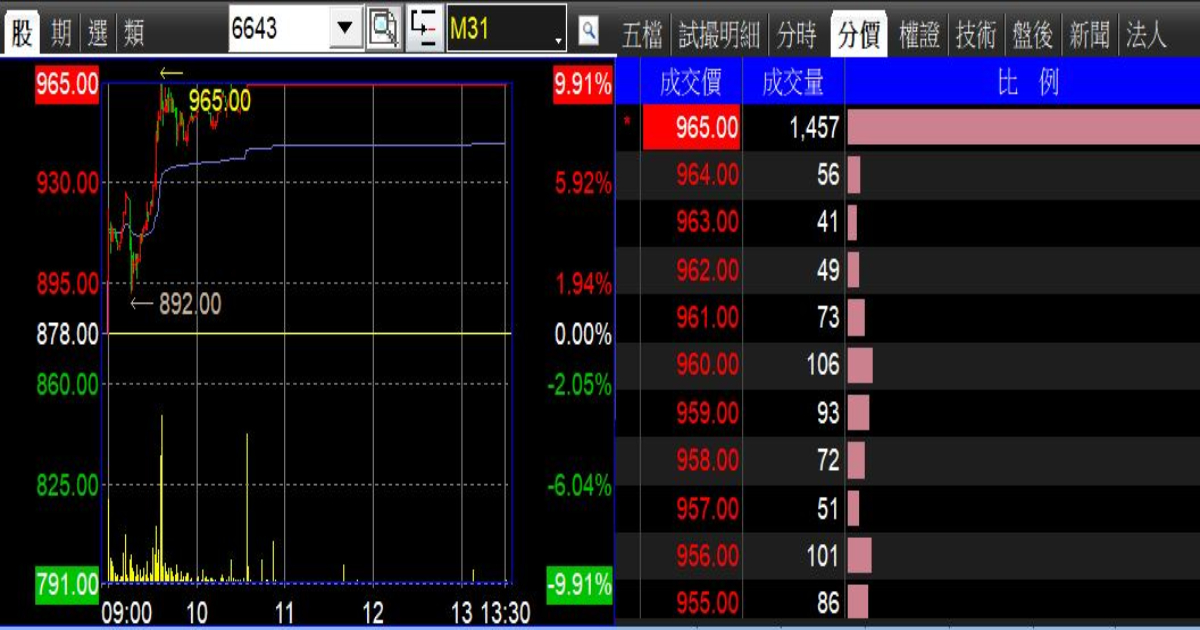The height and width of the screenshot is (630, 1200).
Task: Click the ratio bar for 965.00
Action: click(1023, 127)
